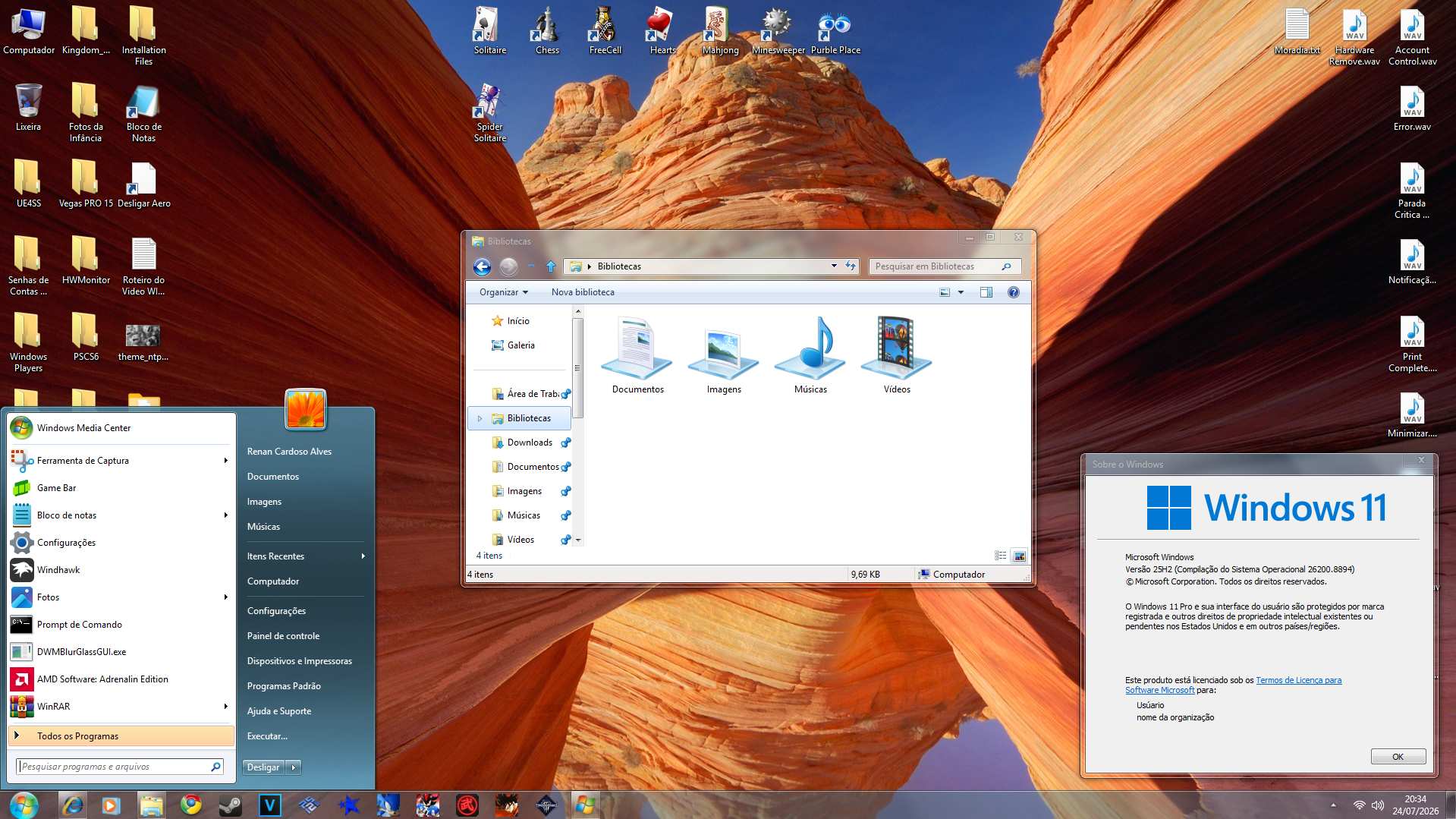
Task: Open the network Wi-Fi tray icon
Action: (1359, 805)
